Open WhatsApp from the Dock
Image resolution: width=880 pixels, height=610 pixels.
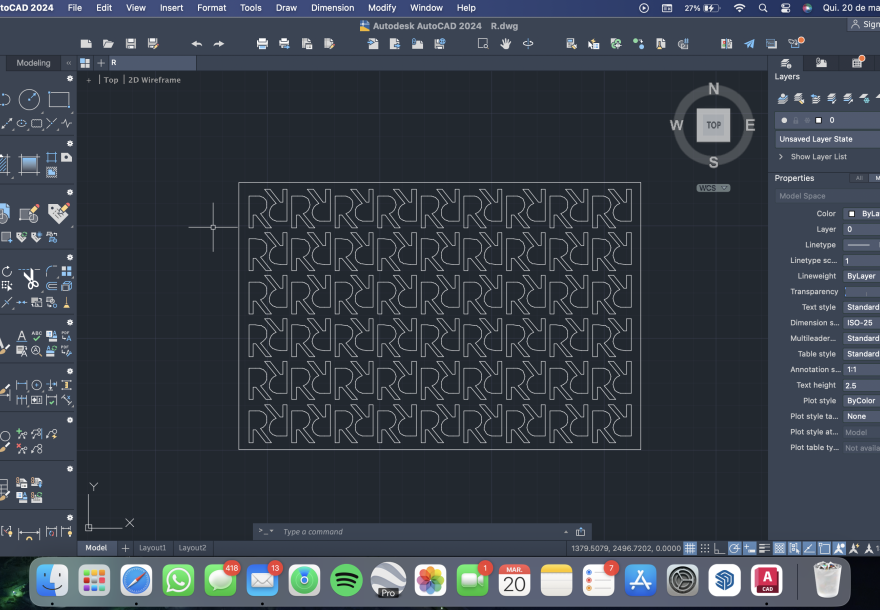[x=178, y=580]
